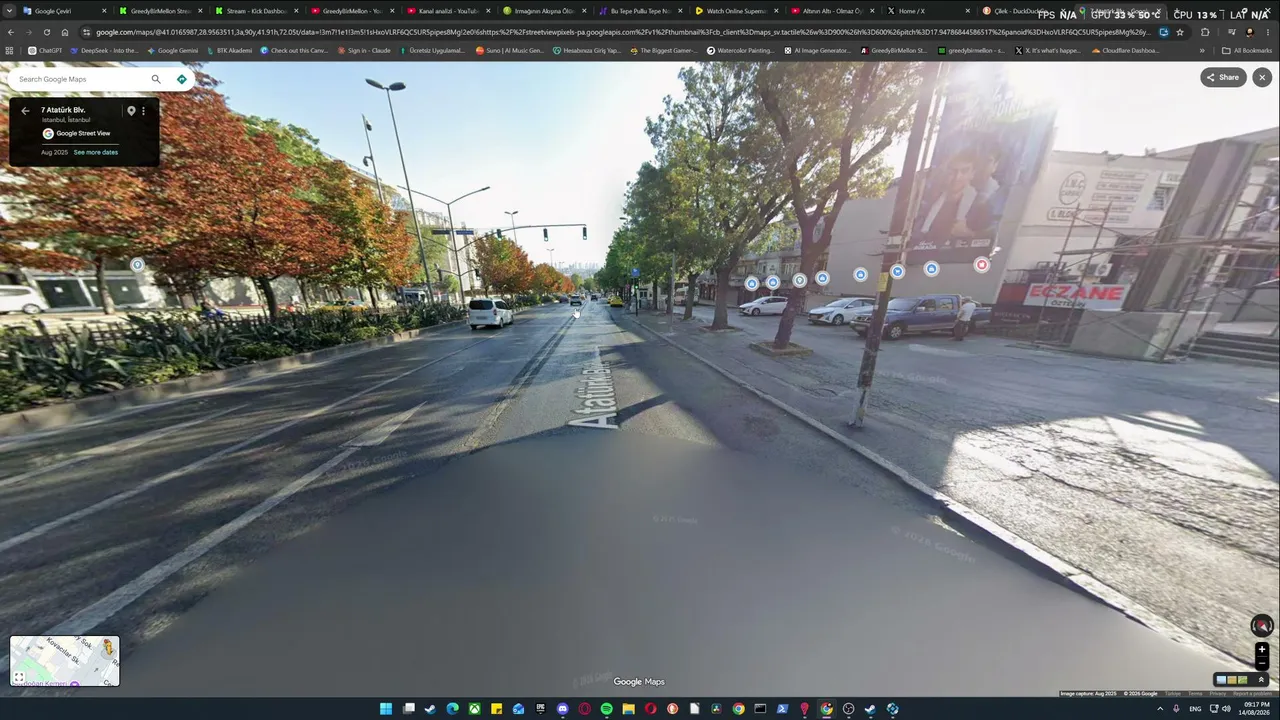Click the expand icon on the minimap

coord(19,677)
